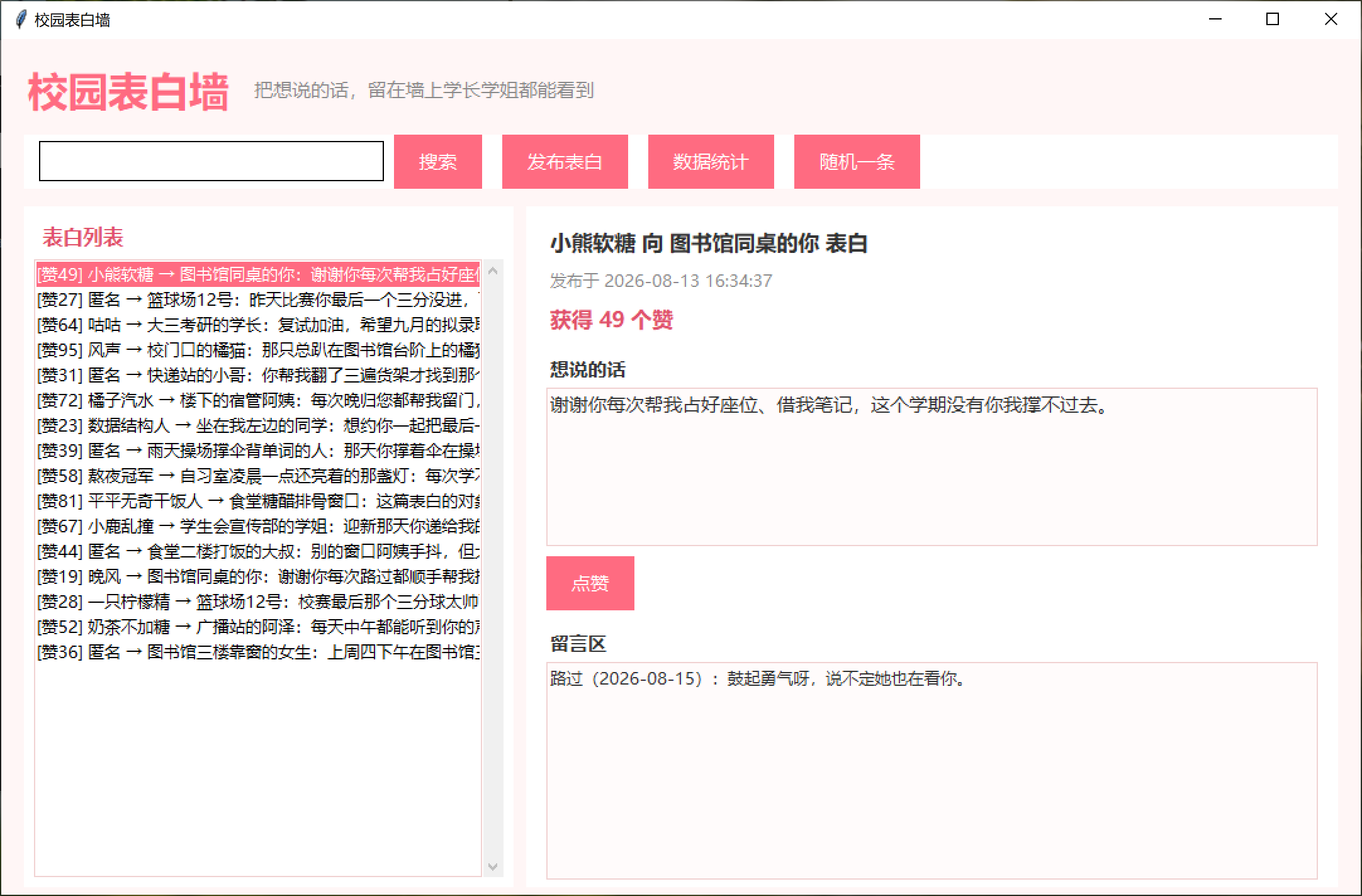Viewport: 1362px width, 896px height.
Task: Click the 点赞 like button
Action: (590, 583)
